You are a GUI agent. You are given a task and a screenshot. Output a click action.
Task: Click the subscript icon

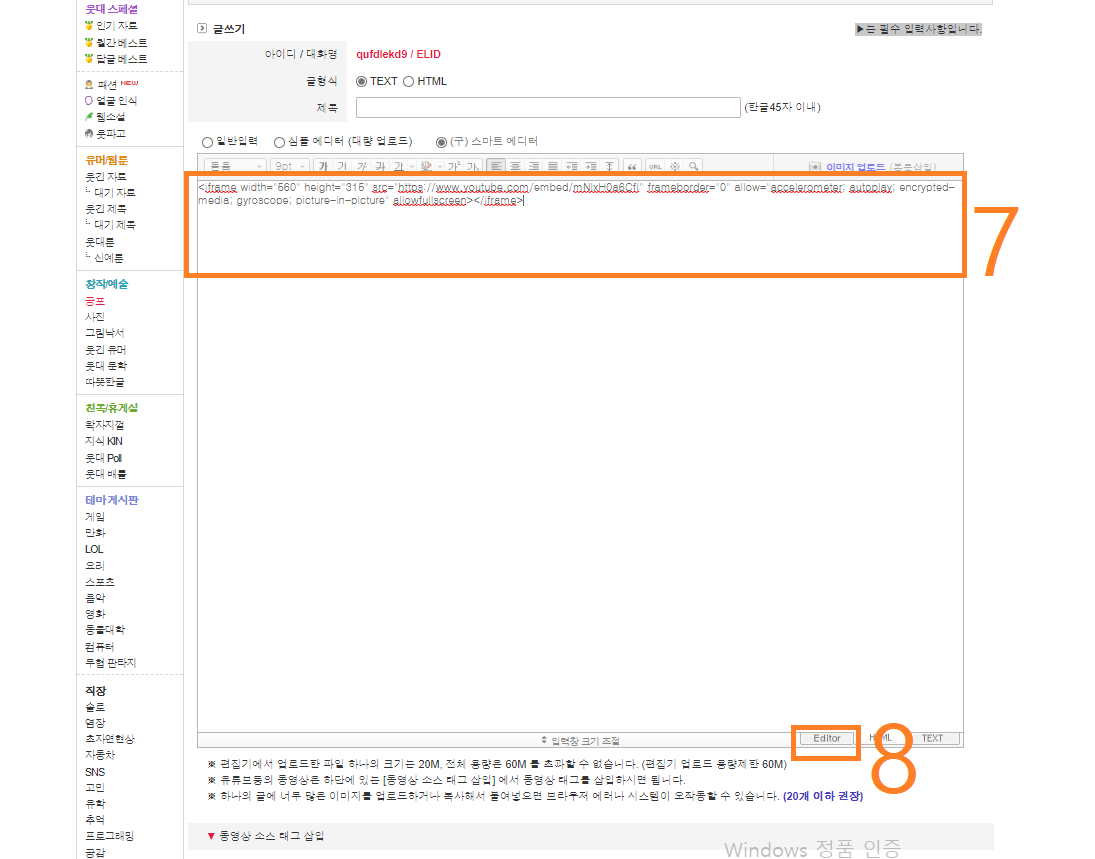tap(473, 166)
